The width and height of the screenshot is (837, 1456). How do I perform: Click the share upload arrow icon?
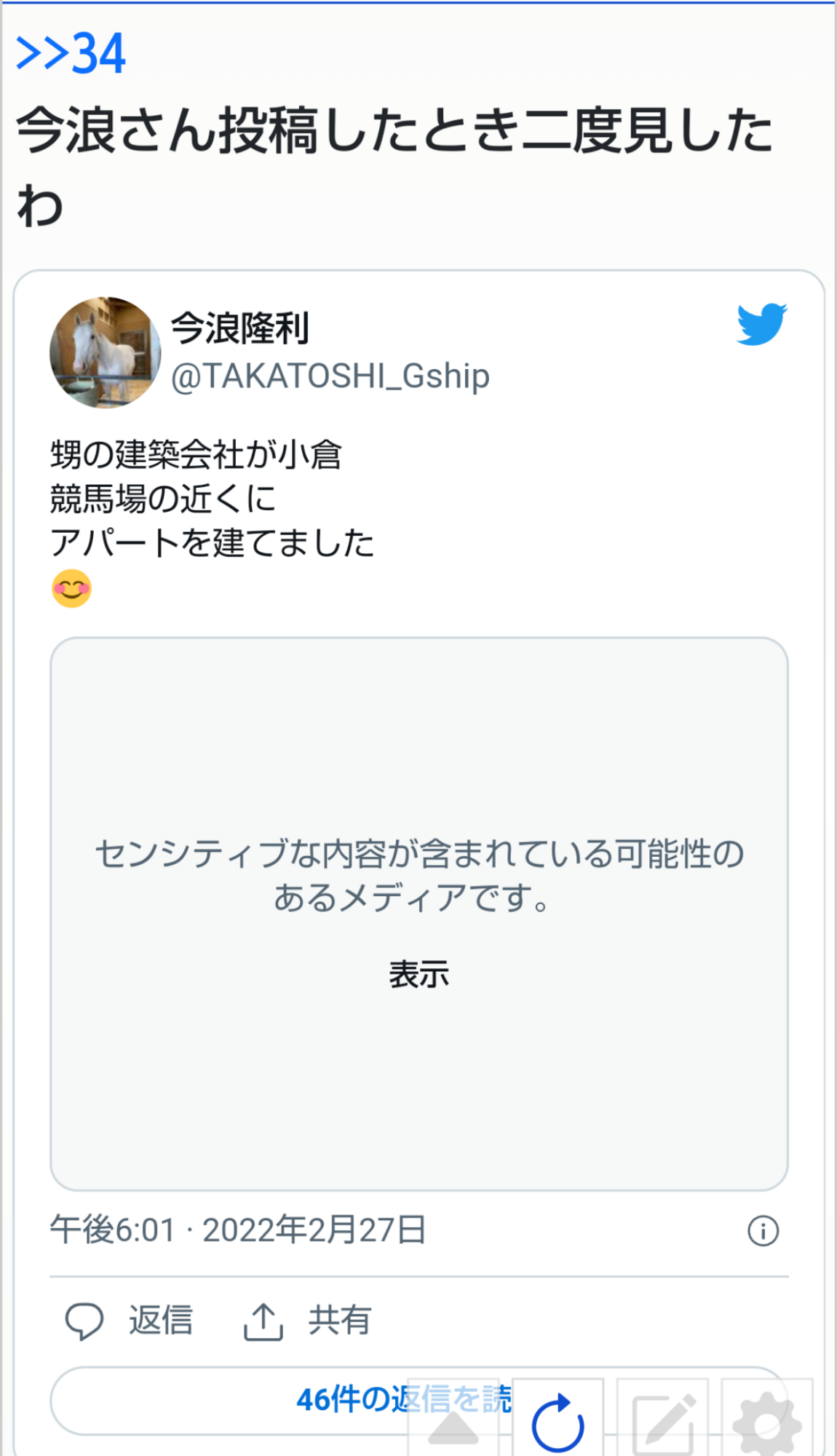coord(263,1321)
